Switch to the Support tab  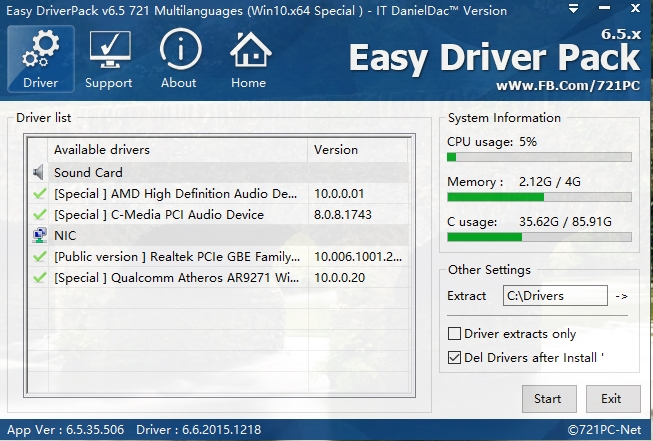(109, 59)
